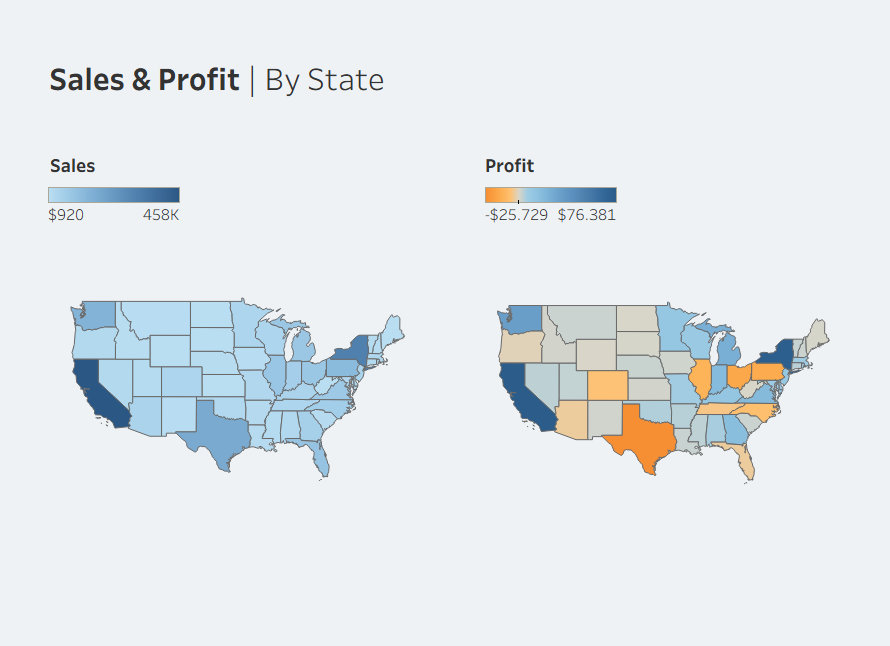Viewport: 890px width, 646px height.
Task: Click the Sales legend title
Action: click(x=72, y=166)
